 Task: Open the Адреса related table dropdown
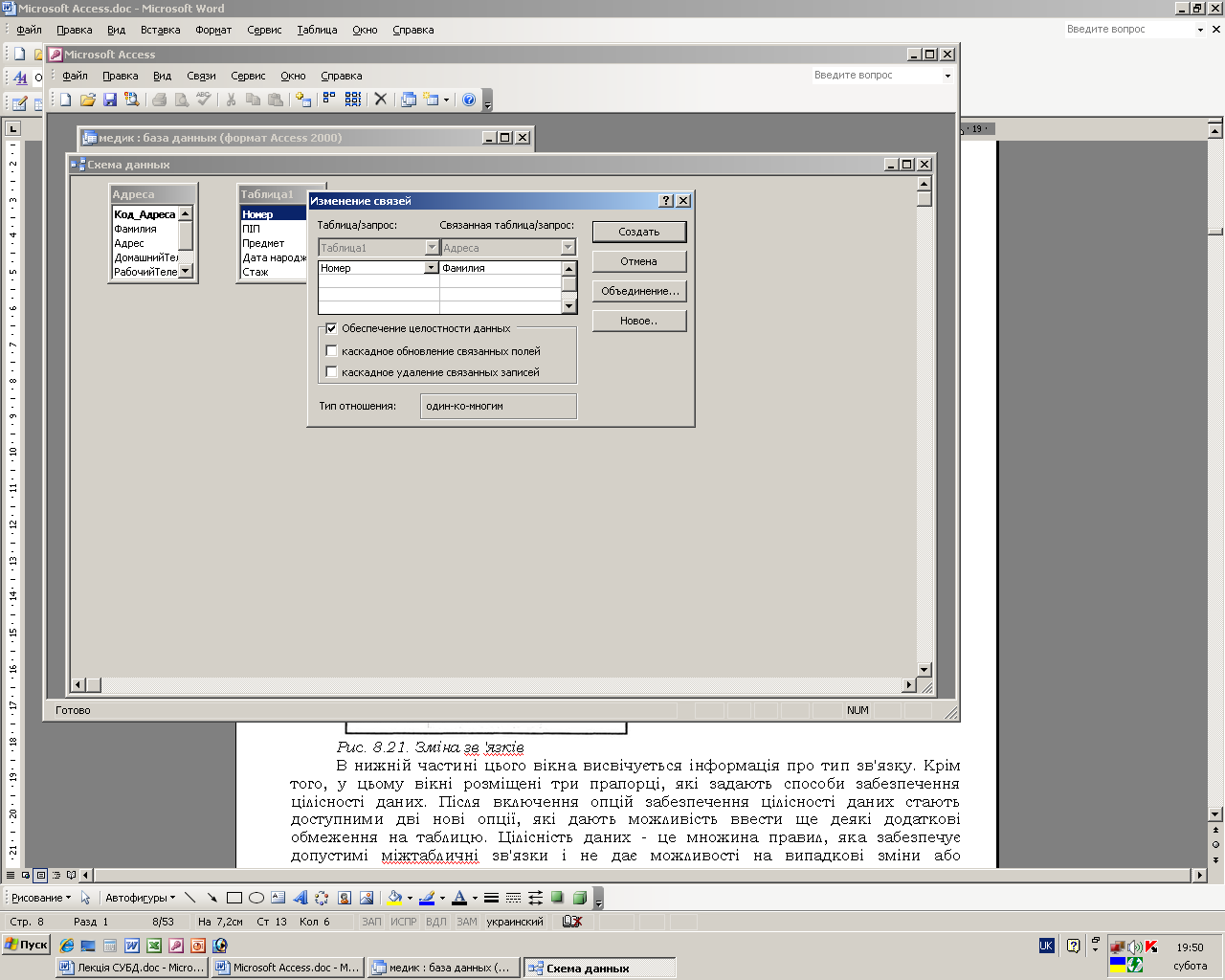pyautogui.click(x=568, y=248)
